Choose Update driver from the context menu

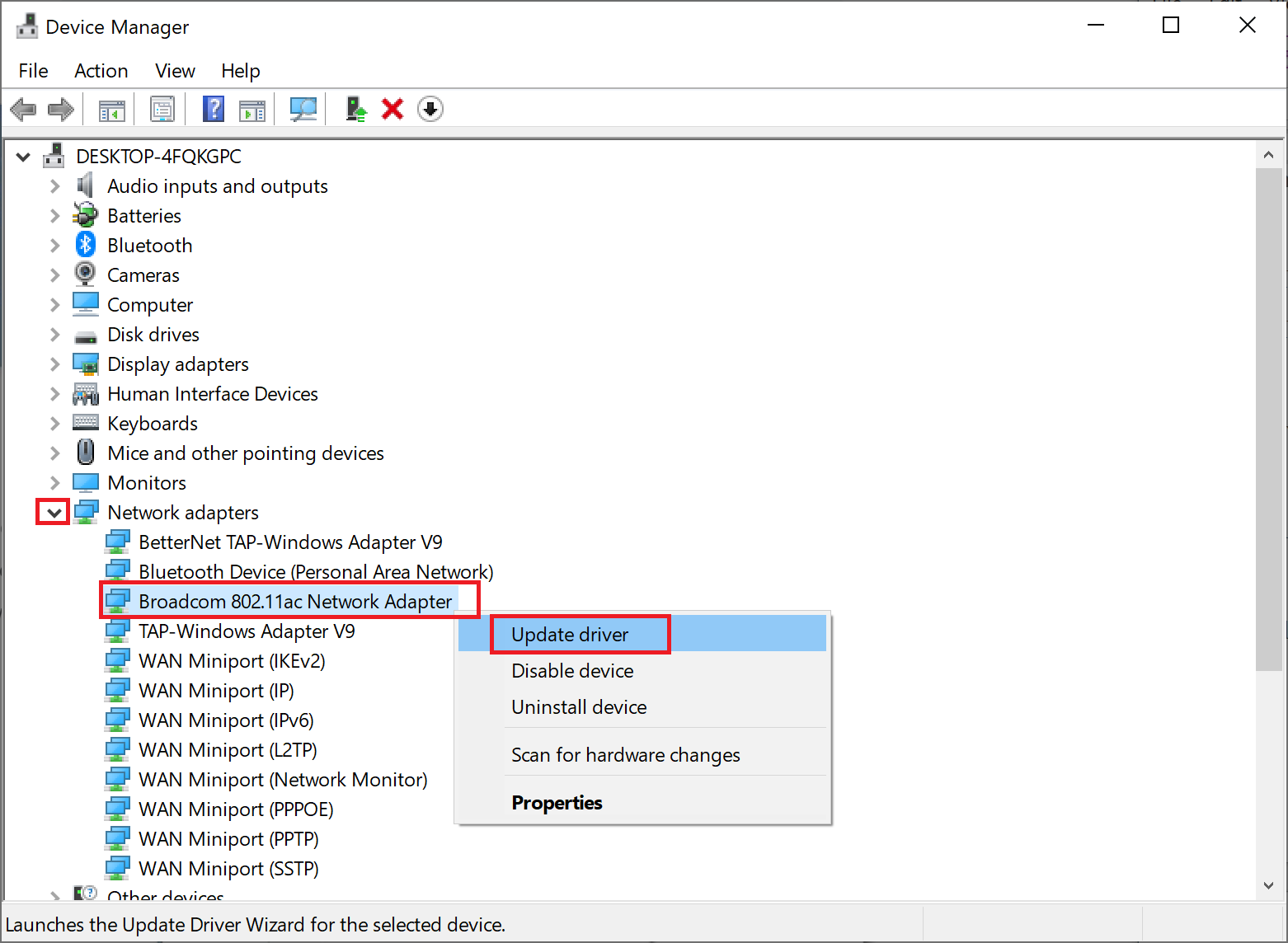click(569, 634)
